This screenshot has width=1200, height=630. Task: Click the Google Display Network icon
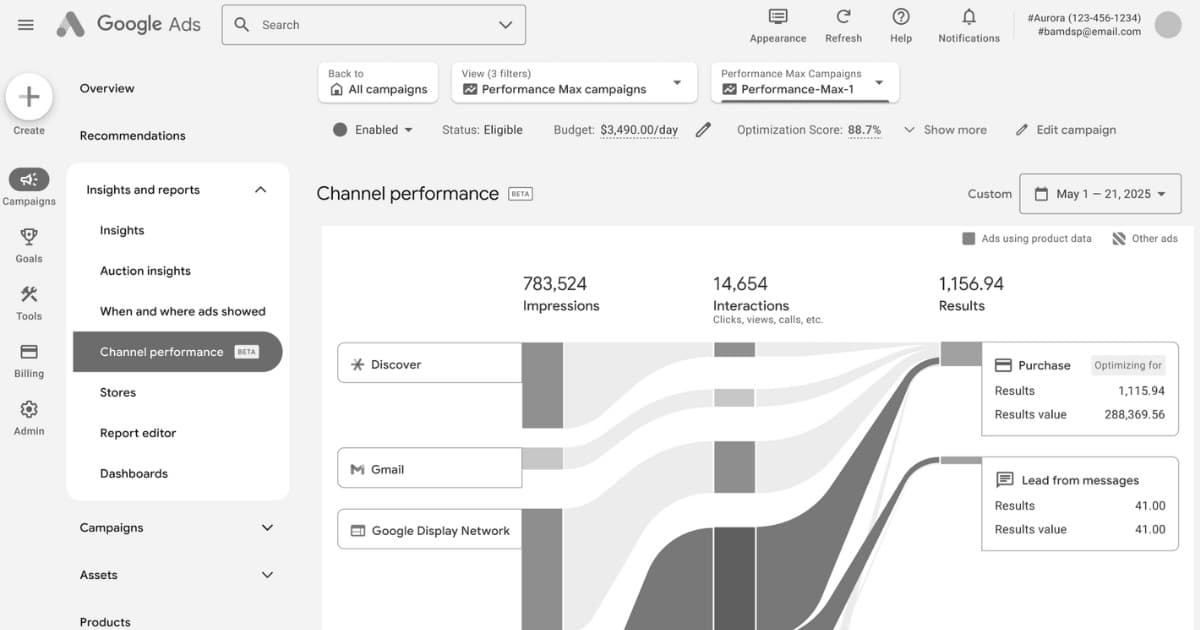click(x=357, y=531)
